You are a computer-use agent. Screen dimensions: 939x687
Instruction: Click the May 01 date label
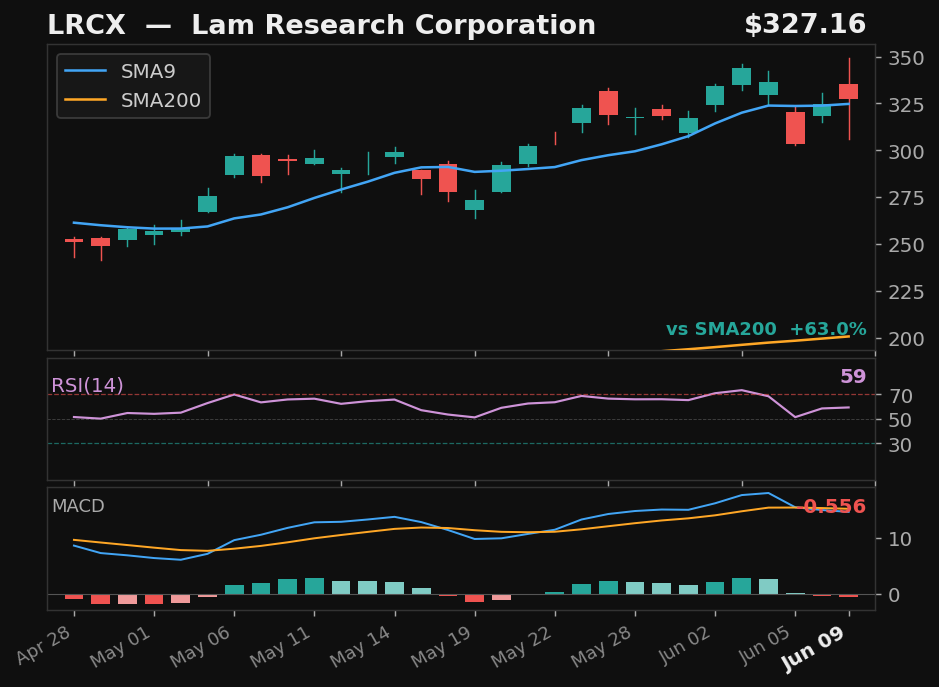tap(122, 647)
